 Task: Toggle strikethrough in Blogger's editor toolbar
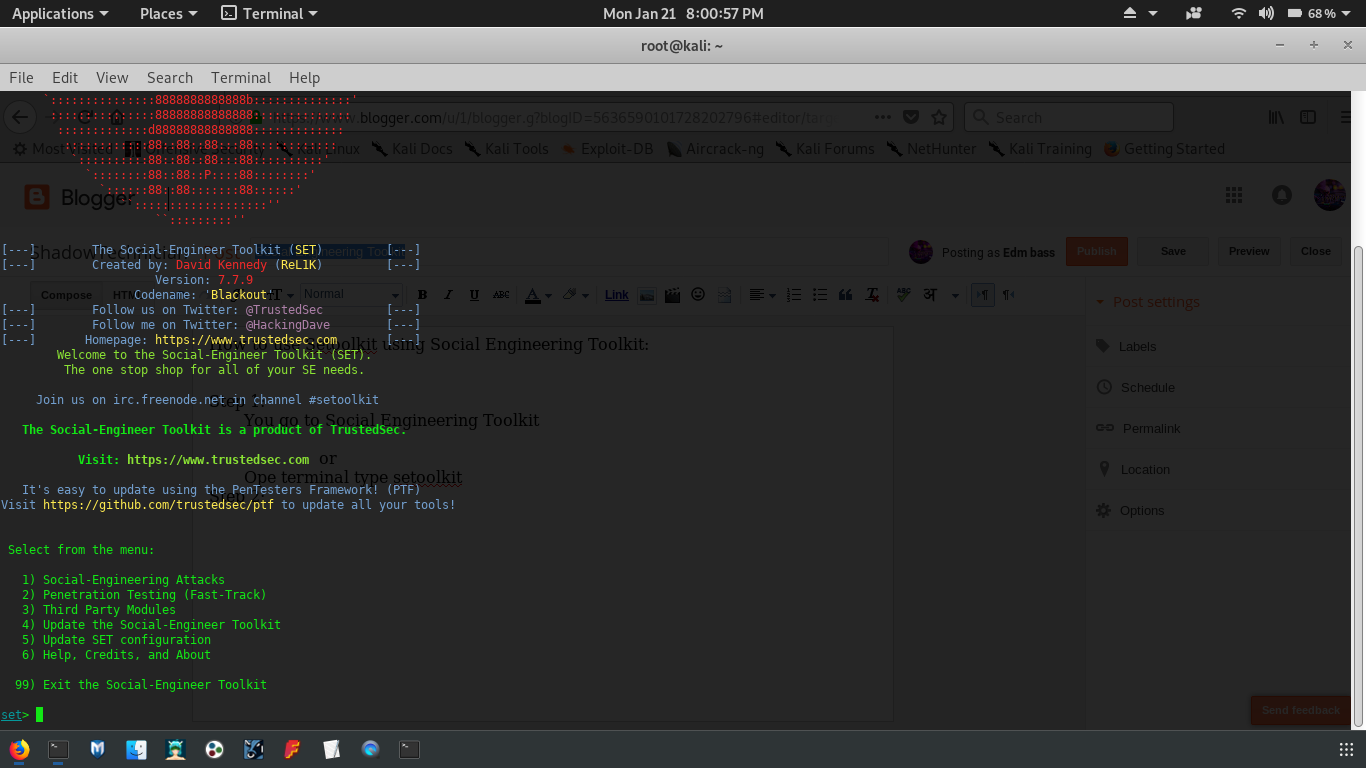click(501, 295)
